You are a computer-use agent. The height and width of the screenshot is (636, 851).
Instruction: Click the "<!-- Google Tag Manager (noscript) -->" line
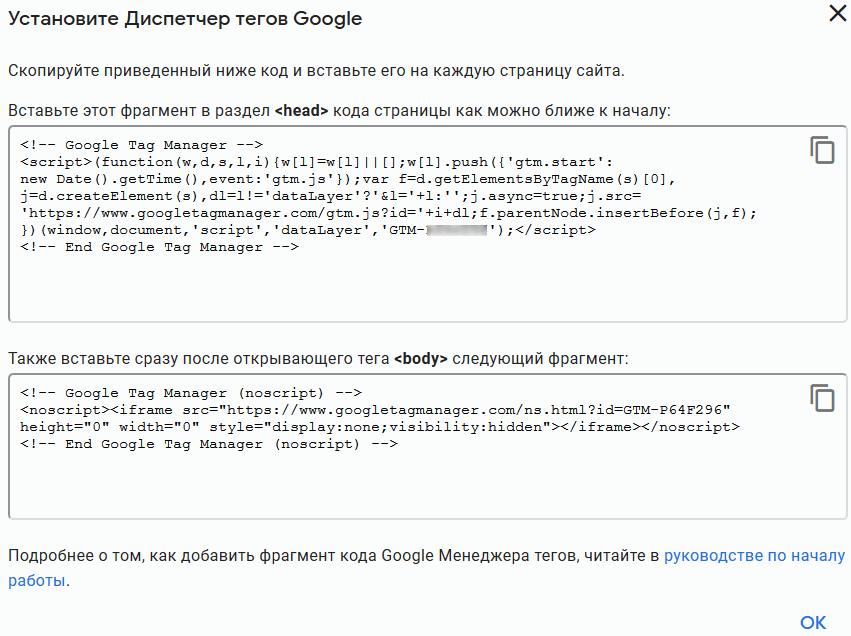coord(191,393)
